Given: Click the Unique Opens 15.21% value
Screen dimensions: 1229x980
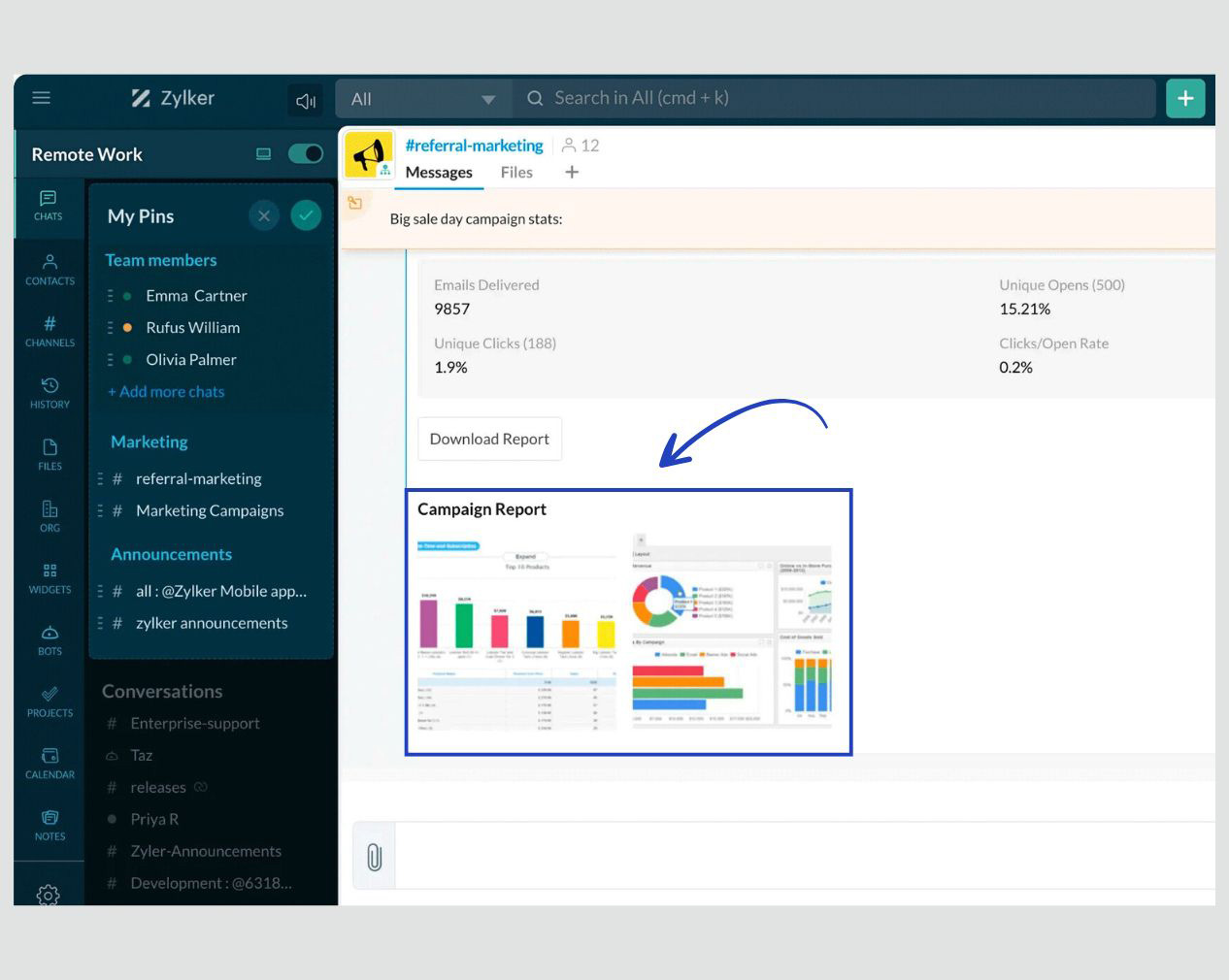Looking at the screenshot, I should (1024, 310).
